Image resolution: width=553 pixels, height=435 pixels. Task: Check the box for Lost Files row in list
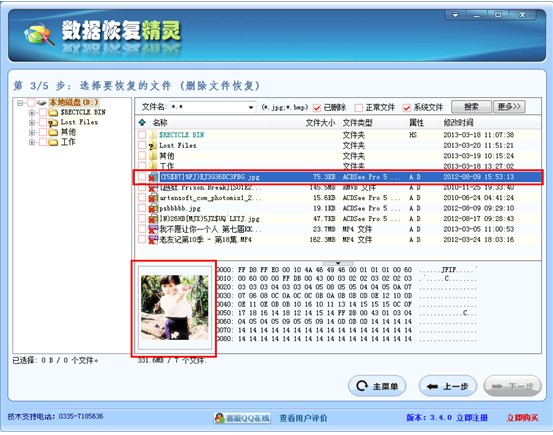pos(142,145)
